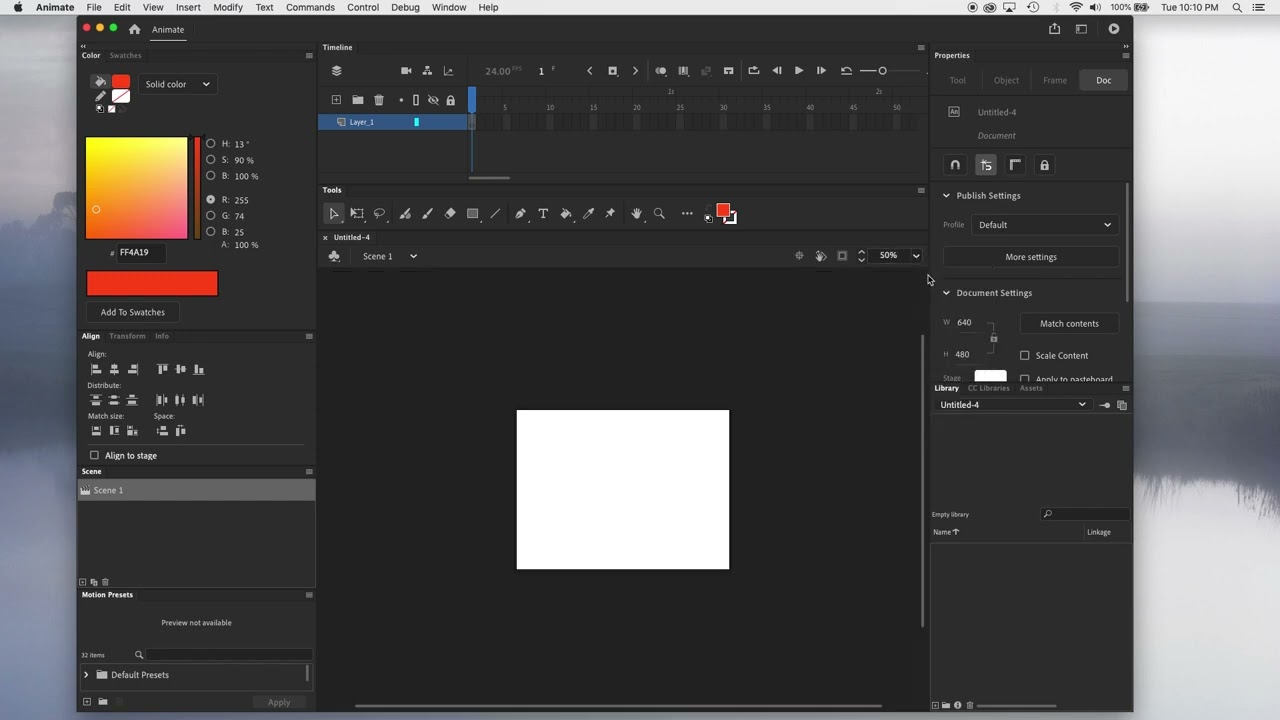Open the Commands menu
Screen dimensions: 1280x720
click(x=310, y=7)
